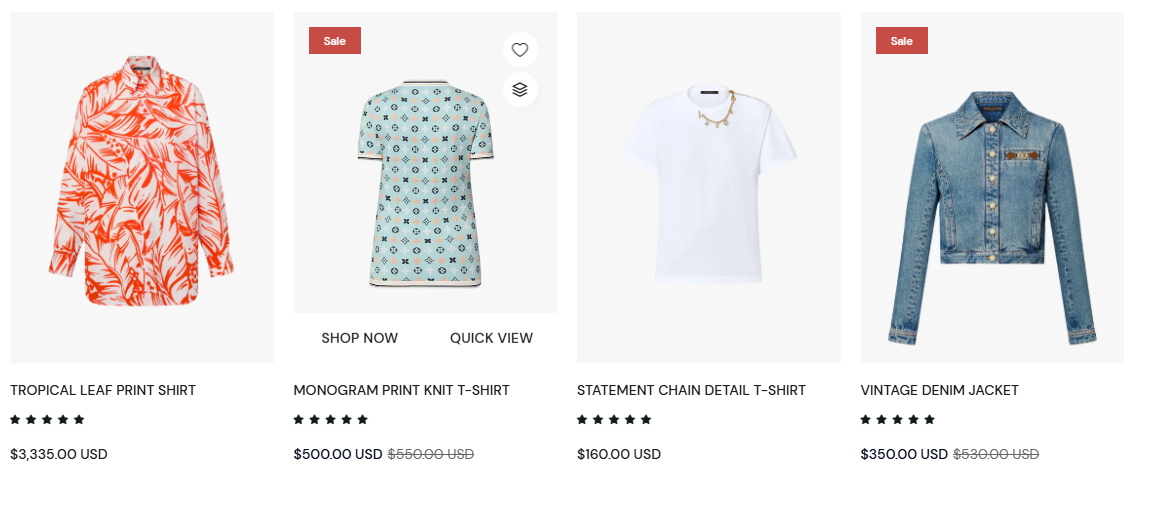Click the Vintage Denim Jacket title
The width and height of the screenshot is (1164, 507).
[939, 390]
